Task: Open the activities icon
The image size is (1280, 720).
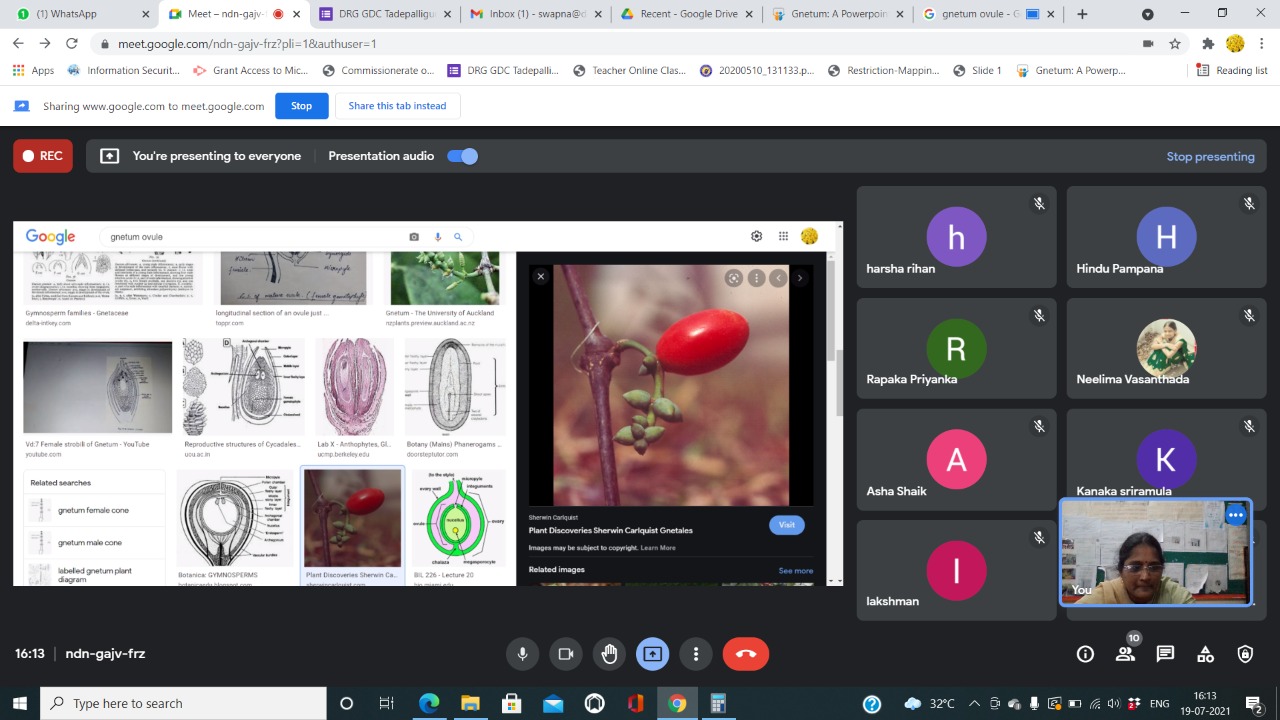Action: (x=1205, y=654)
